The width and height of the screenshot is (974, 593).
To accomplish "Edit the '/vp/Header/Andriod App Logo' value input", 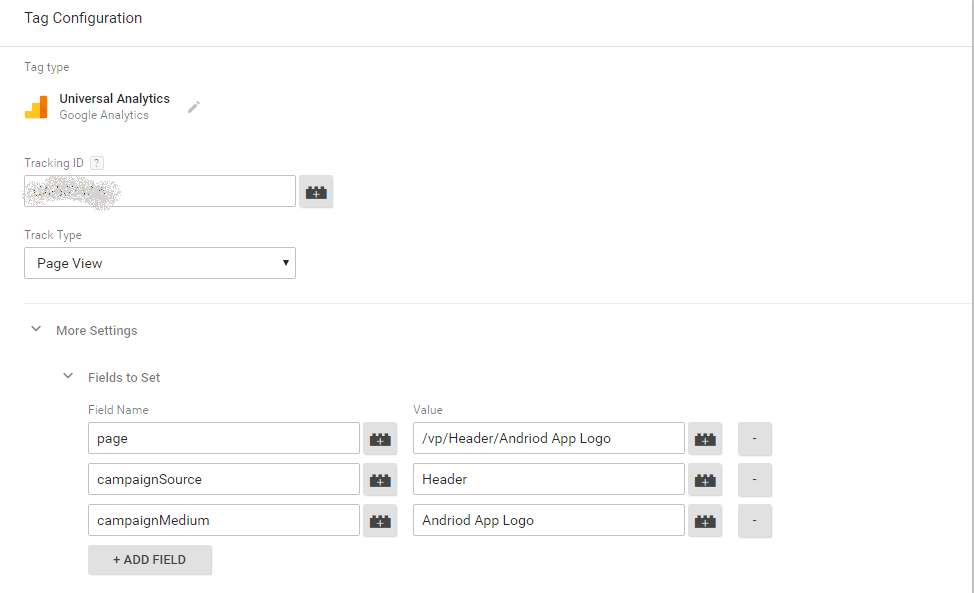I will pos(548,438).
